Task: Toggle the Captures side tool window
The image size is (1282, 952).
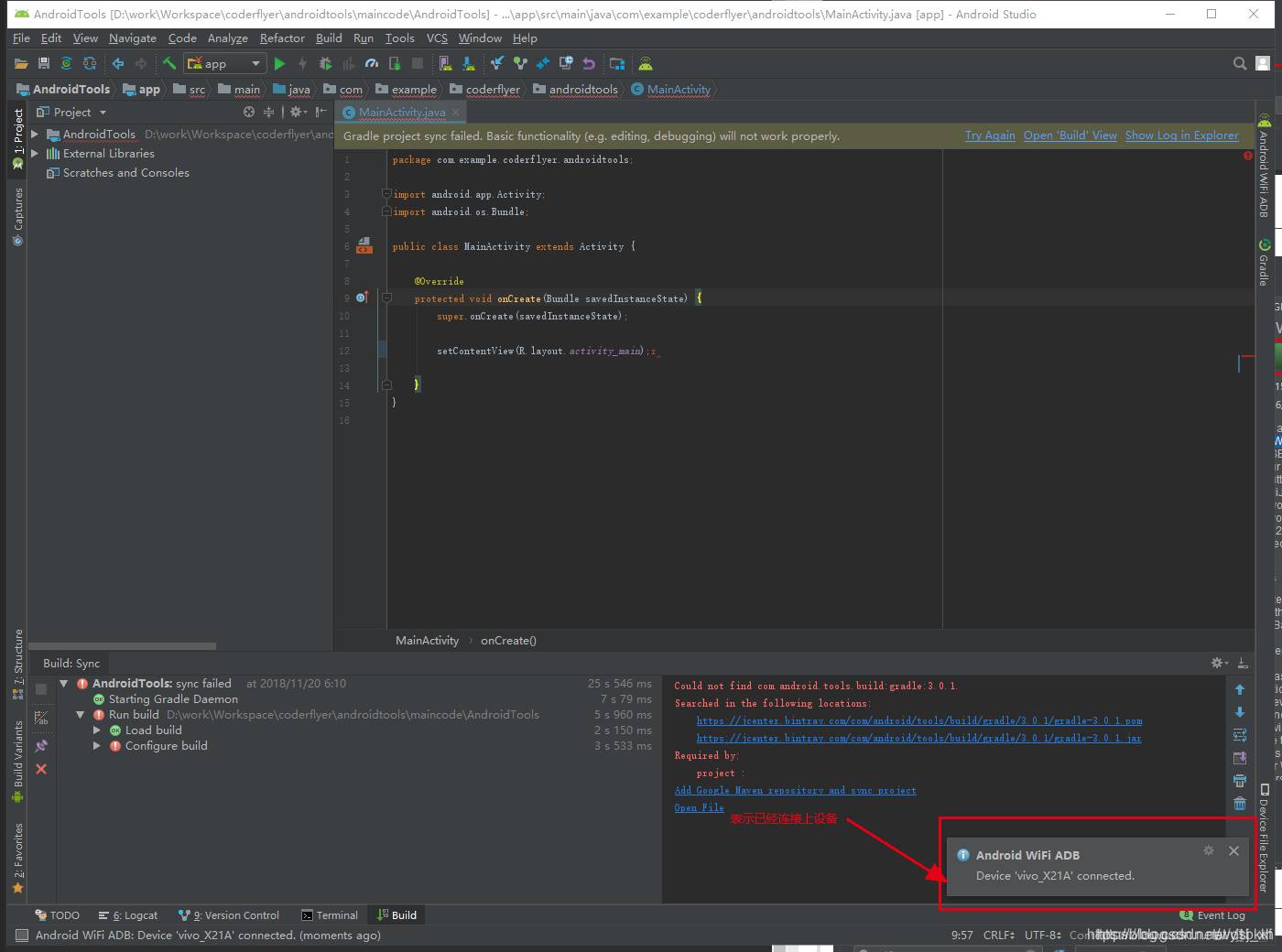Action: coord(17,217)
